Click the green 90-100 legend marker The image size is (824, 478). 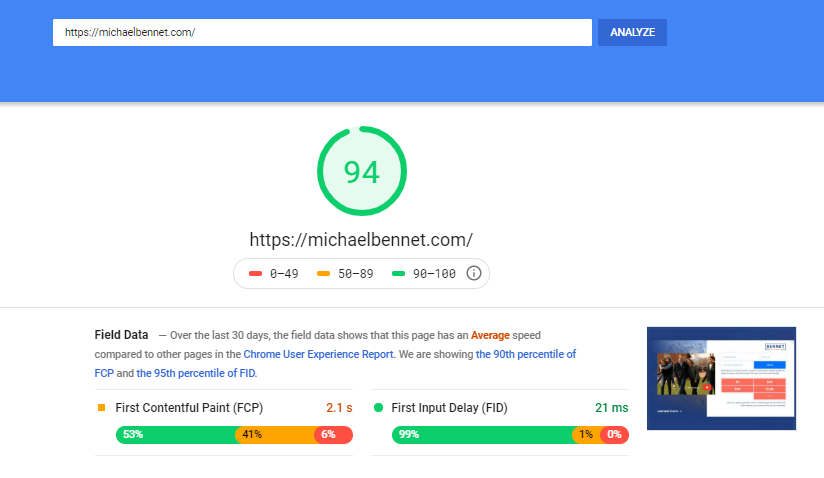(398, 273)
